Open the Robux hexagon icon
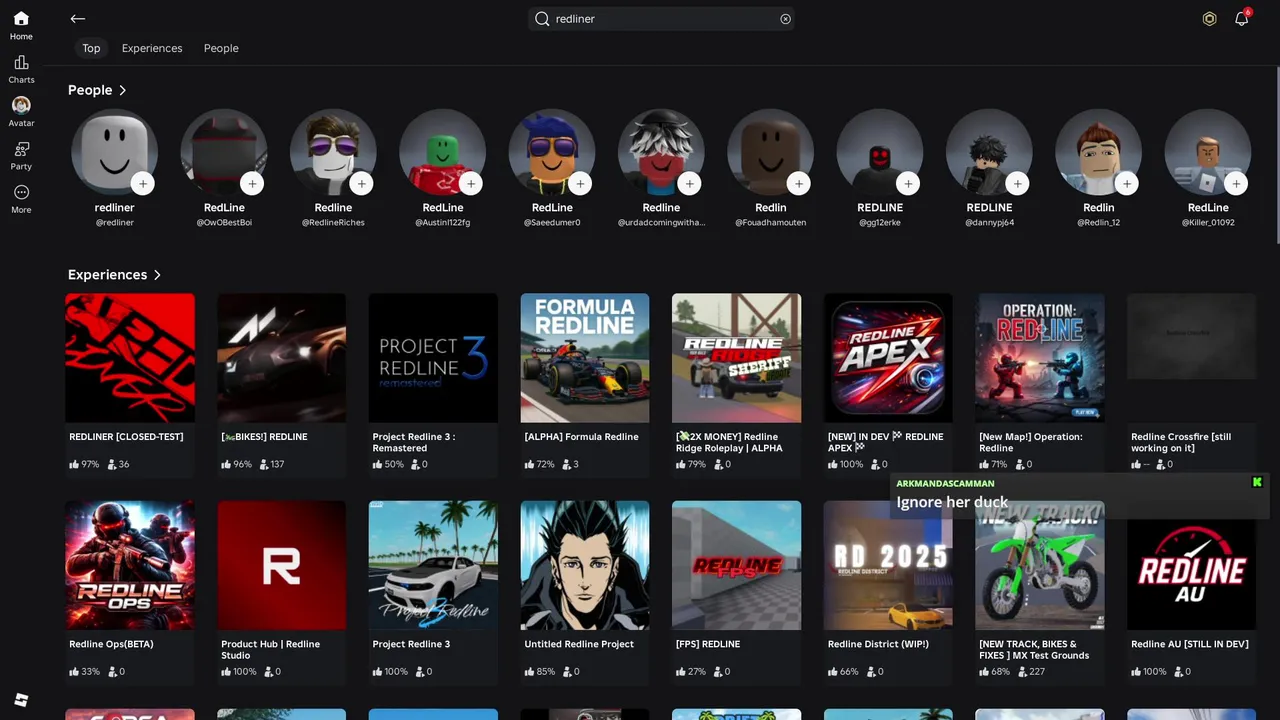 pos(1209,19)
